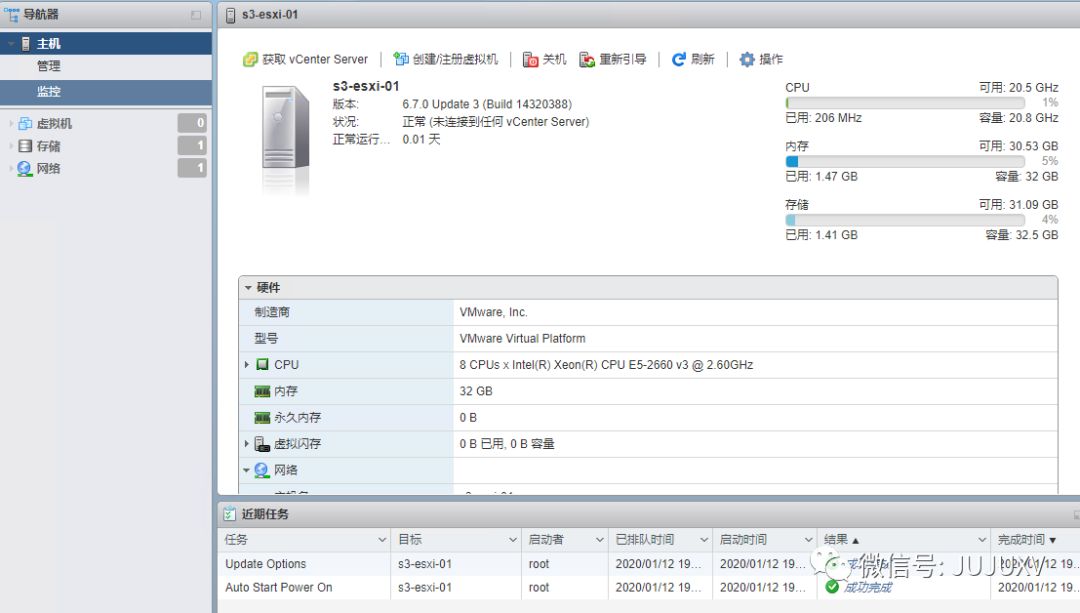The width and height of the screenshot is (1080, 613).
Task: Click the Update Options task row
Action: tap(649, 563)
